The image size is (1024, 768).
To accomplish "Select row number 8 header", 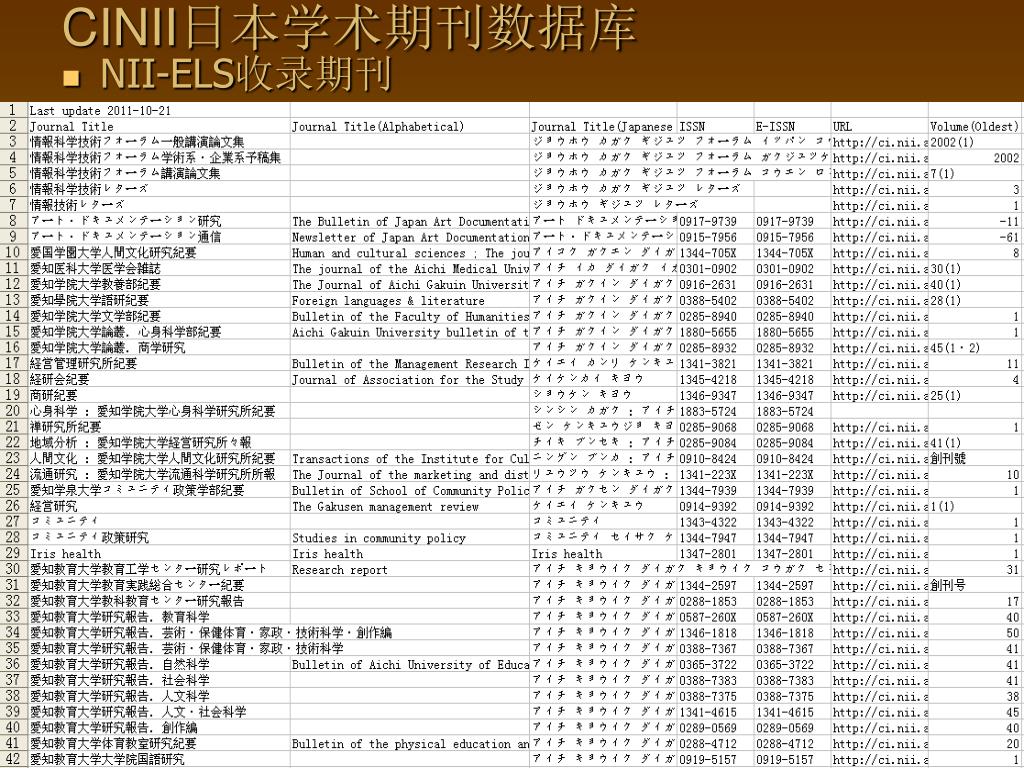I will pyautogui.click(x=14, y=221).
